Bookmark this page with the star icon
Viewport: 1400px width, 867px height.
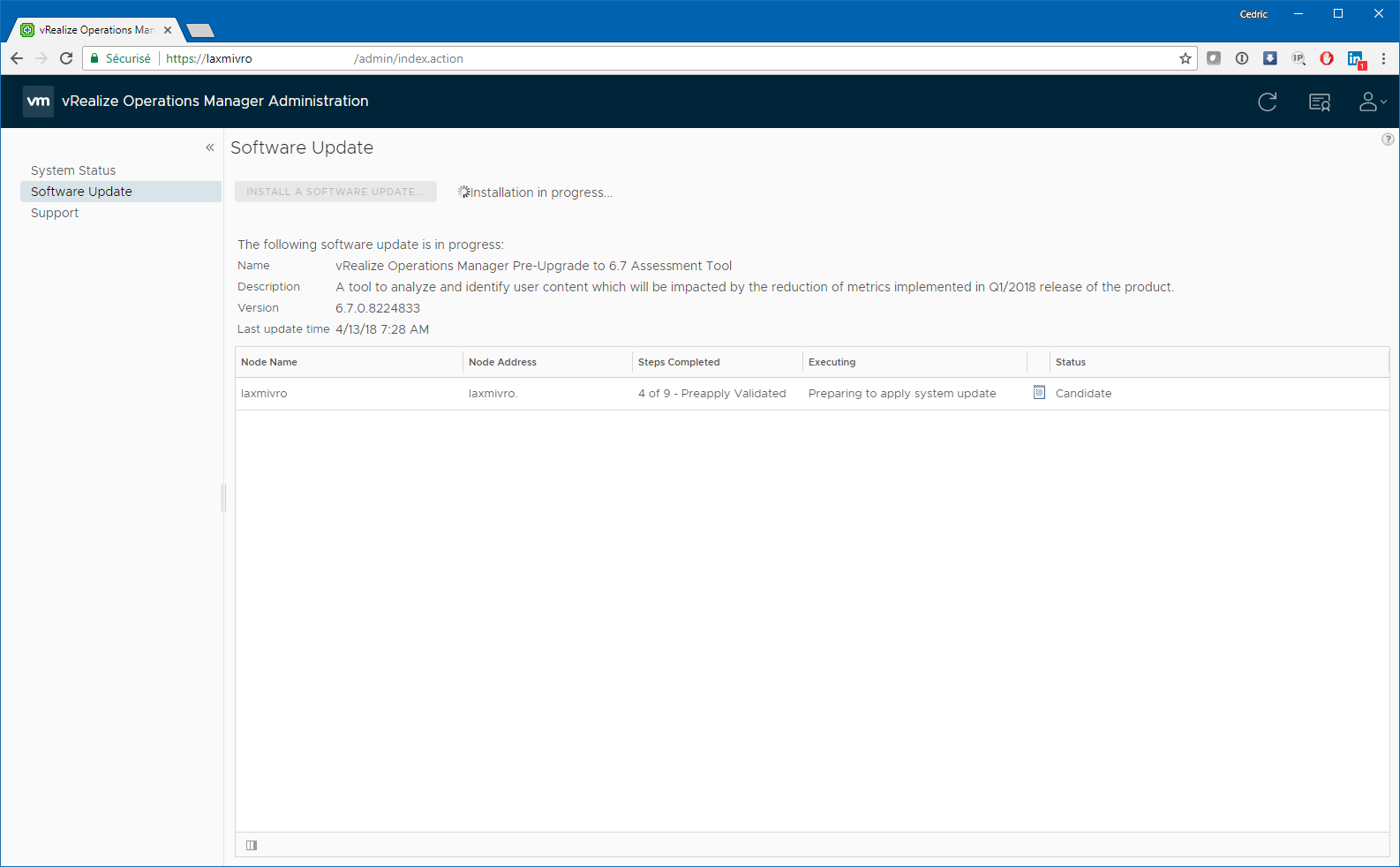pos(1185,58)
